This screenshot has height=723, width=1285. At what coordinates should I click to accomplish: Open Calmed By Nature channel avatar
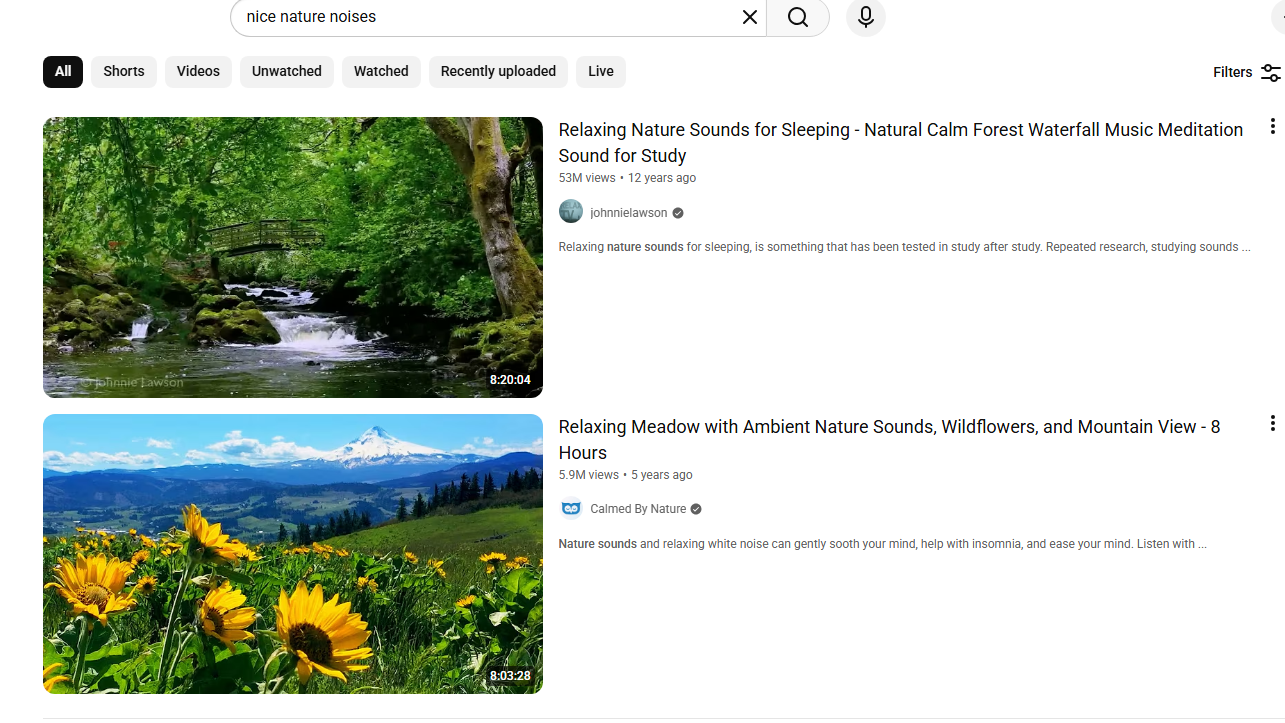[571, 509]
